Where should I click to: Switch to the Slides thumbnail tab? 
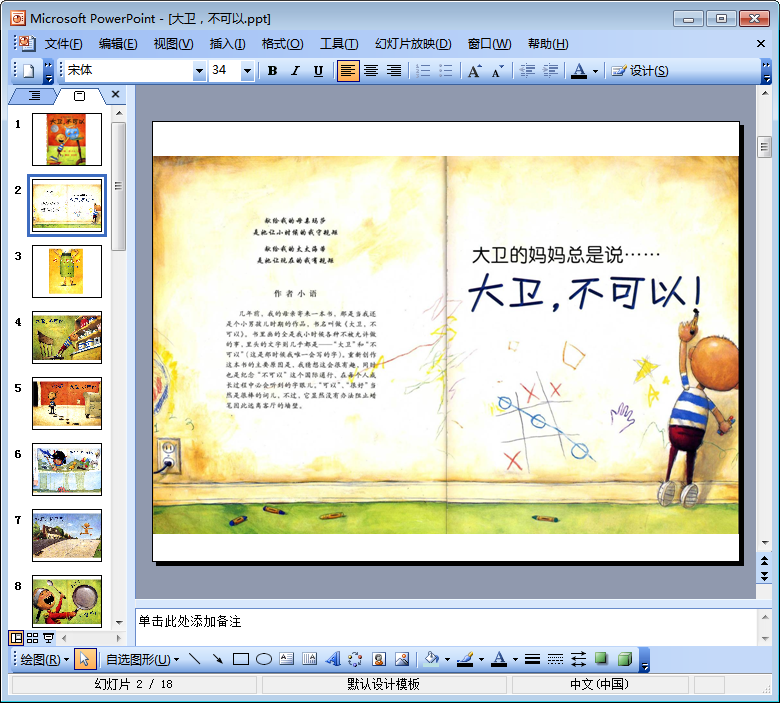click(x=80, y=96)
